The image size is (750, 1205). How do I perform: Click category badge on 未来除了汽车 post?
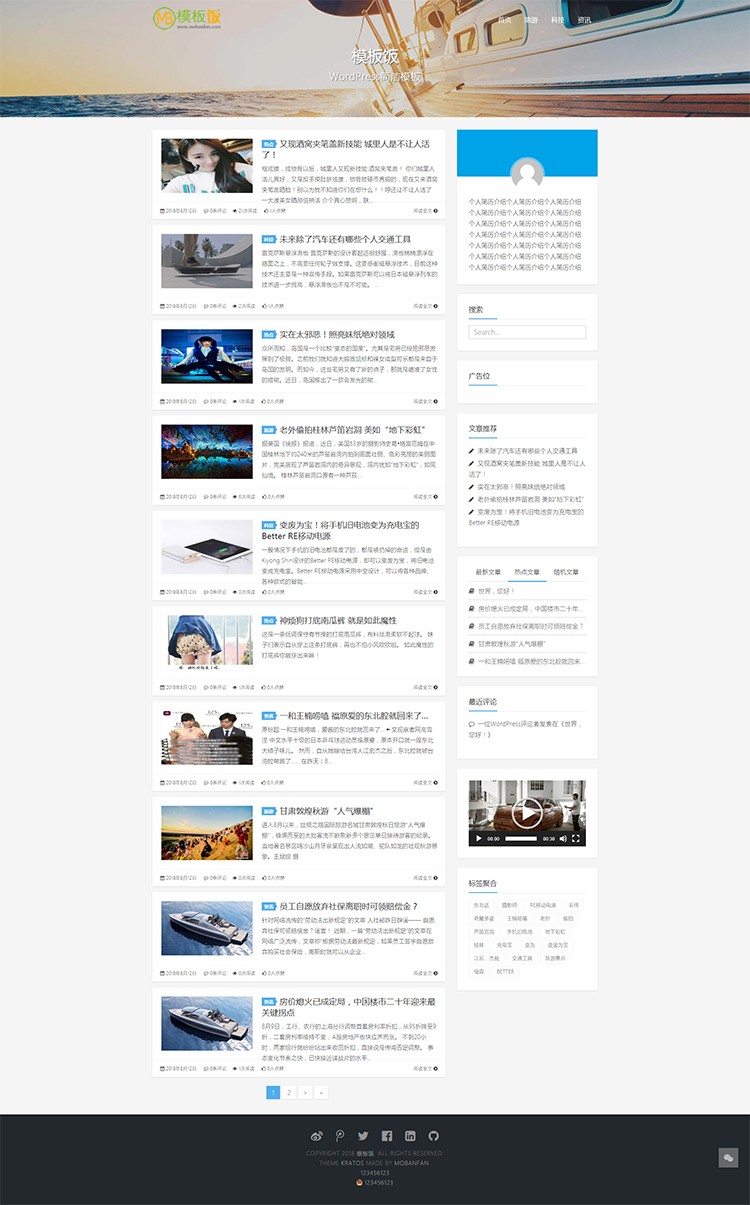(269, 240)
